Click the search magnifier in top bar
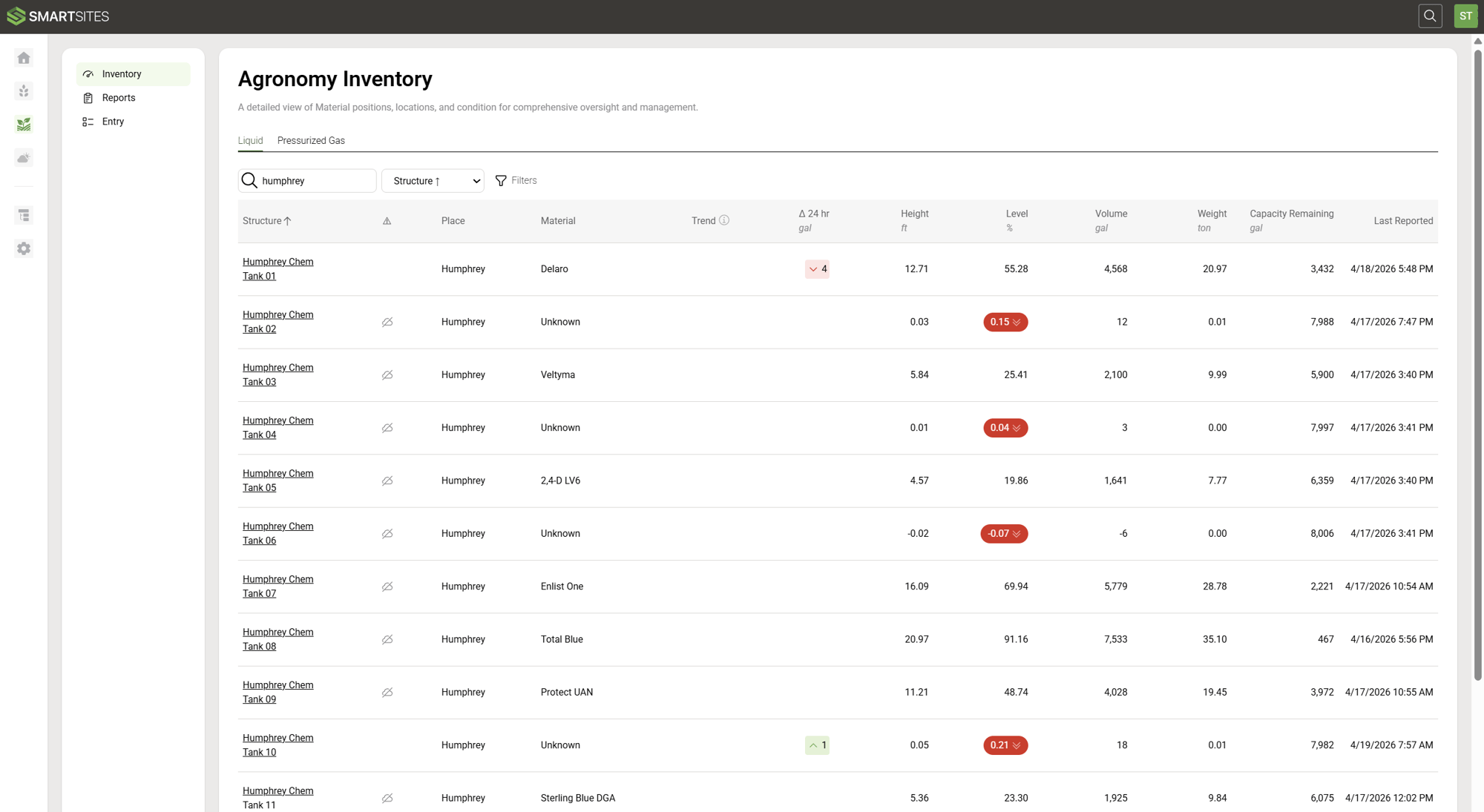 point(1430,16)
